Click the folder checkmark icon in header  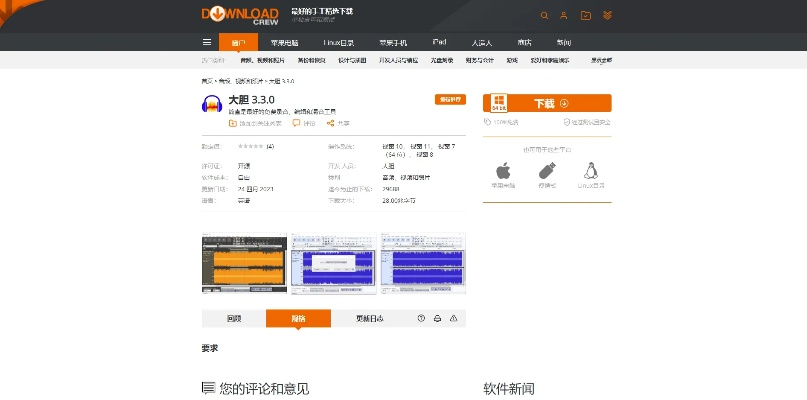tap(586, 15)
